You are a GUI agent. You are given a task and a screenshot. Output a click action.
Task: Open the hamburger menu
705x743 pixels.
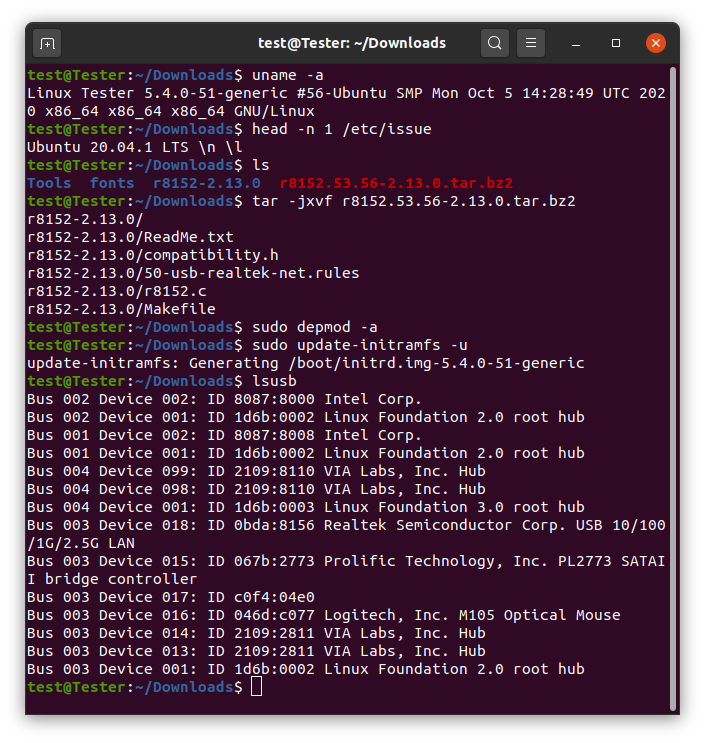[531, 43]
